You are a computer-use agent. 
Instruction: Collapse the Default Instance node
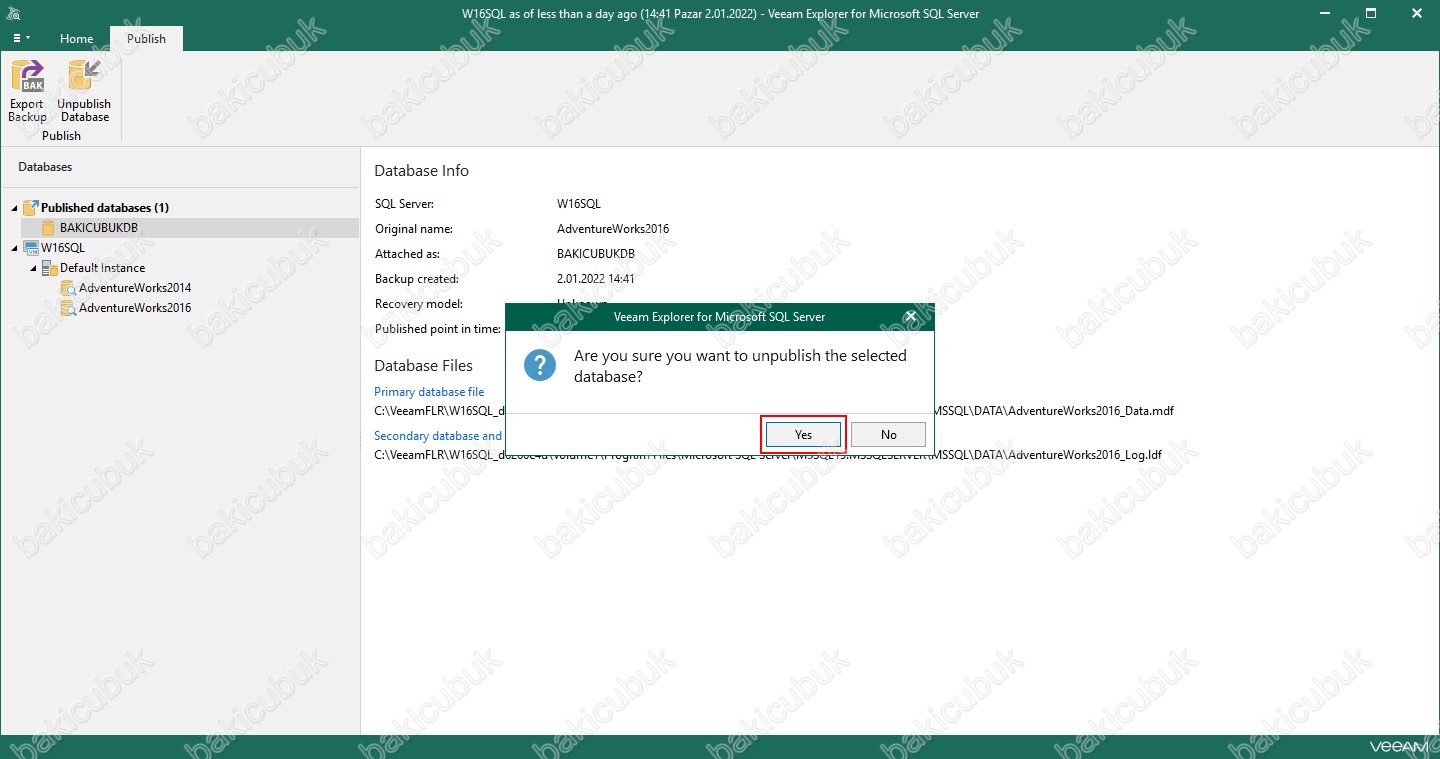pos(33,268)
